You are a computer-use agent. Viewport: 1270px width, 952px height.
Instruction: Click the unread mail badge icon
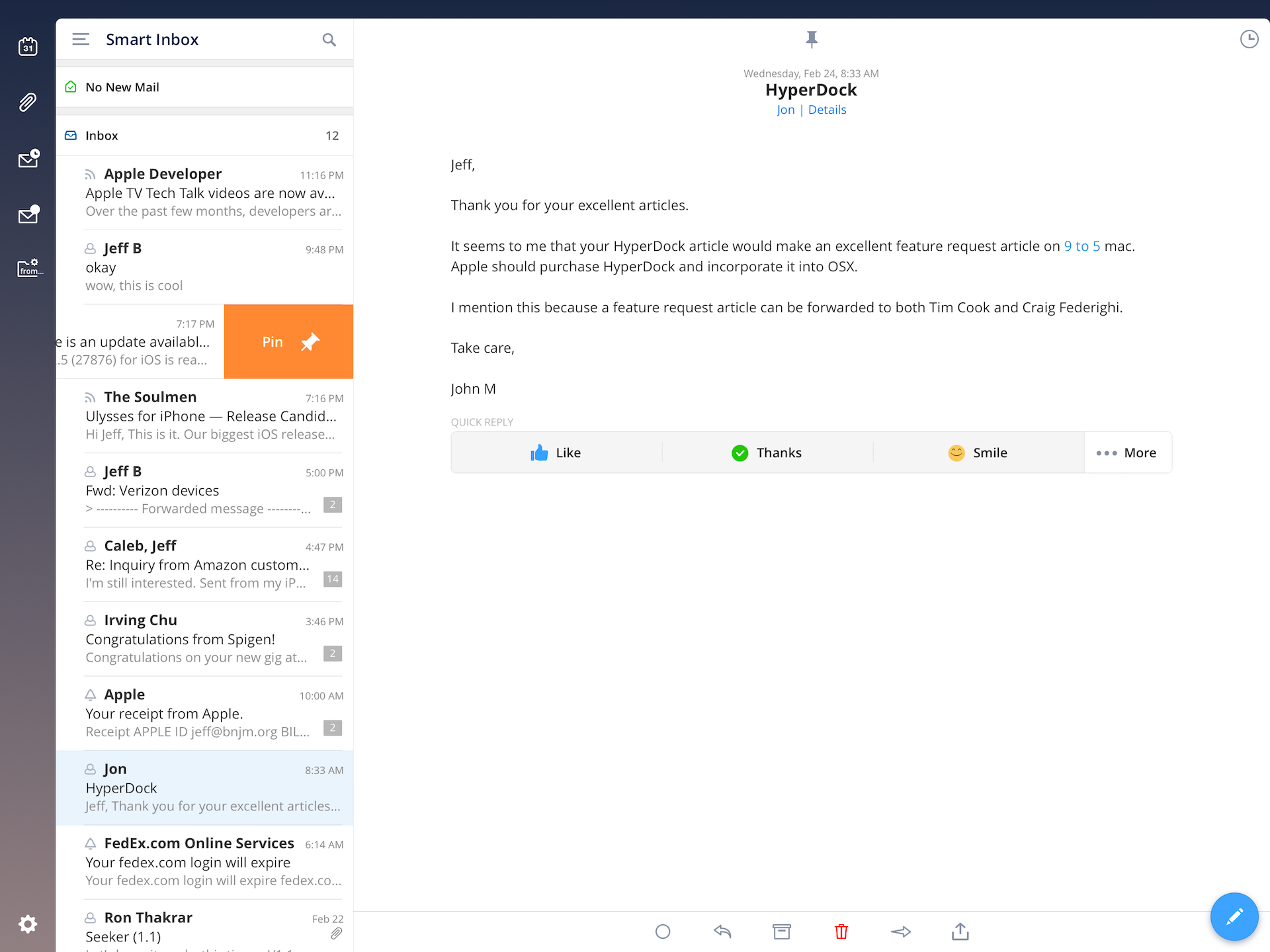click(27, 214)
